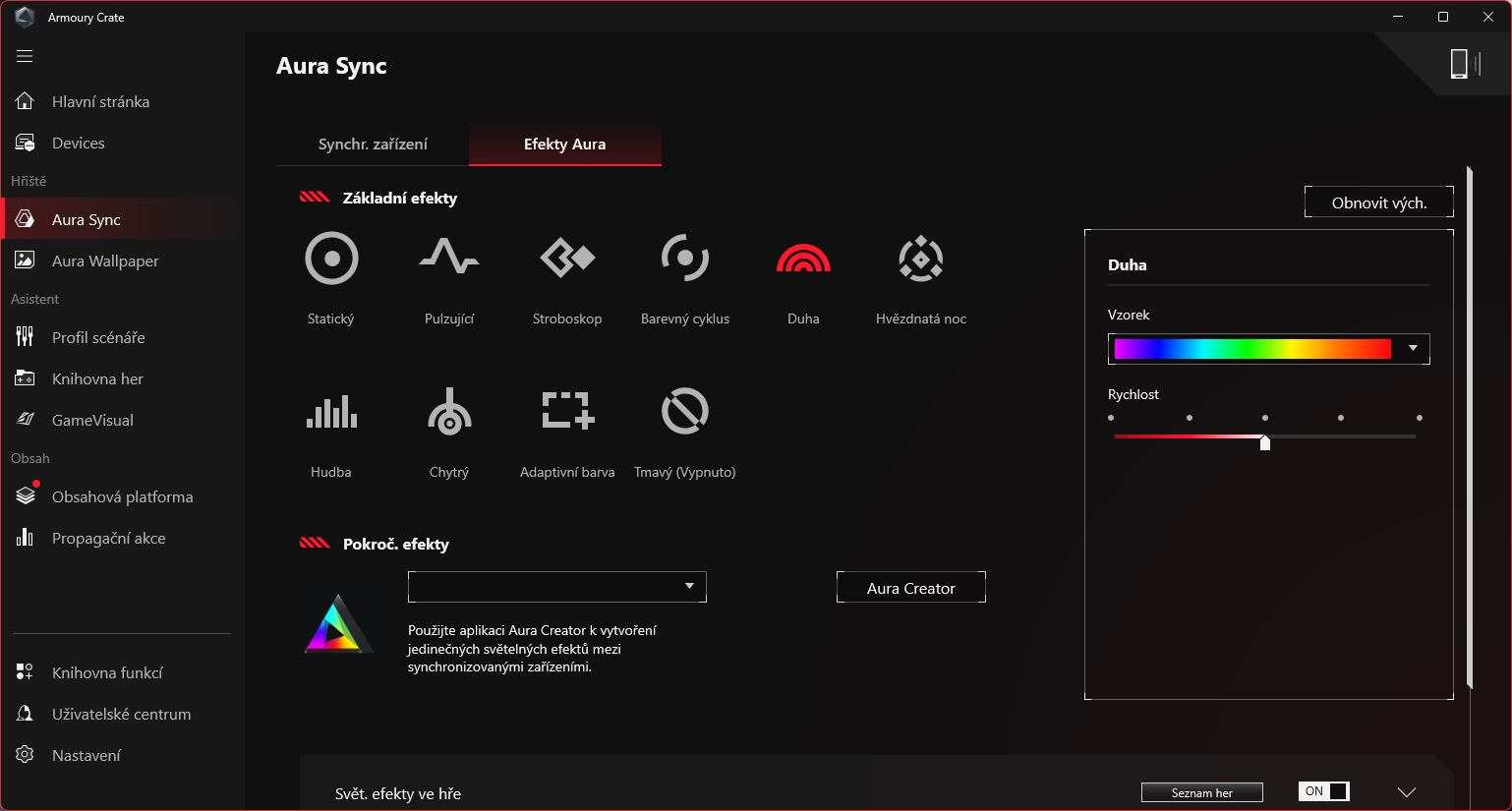Select the Hvězdnatá noc effect icon
Image resolution: width=1512 pixels, height=811 pixels.
[x=921, y=259]
